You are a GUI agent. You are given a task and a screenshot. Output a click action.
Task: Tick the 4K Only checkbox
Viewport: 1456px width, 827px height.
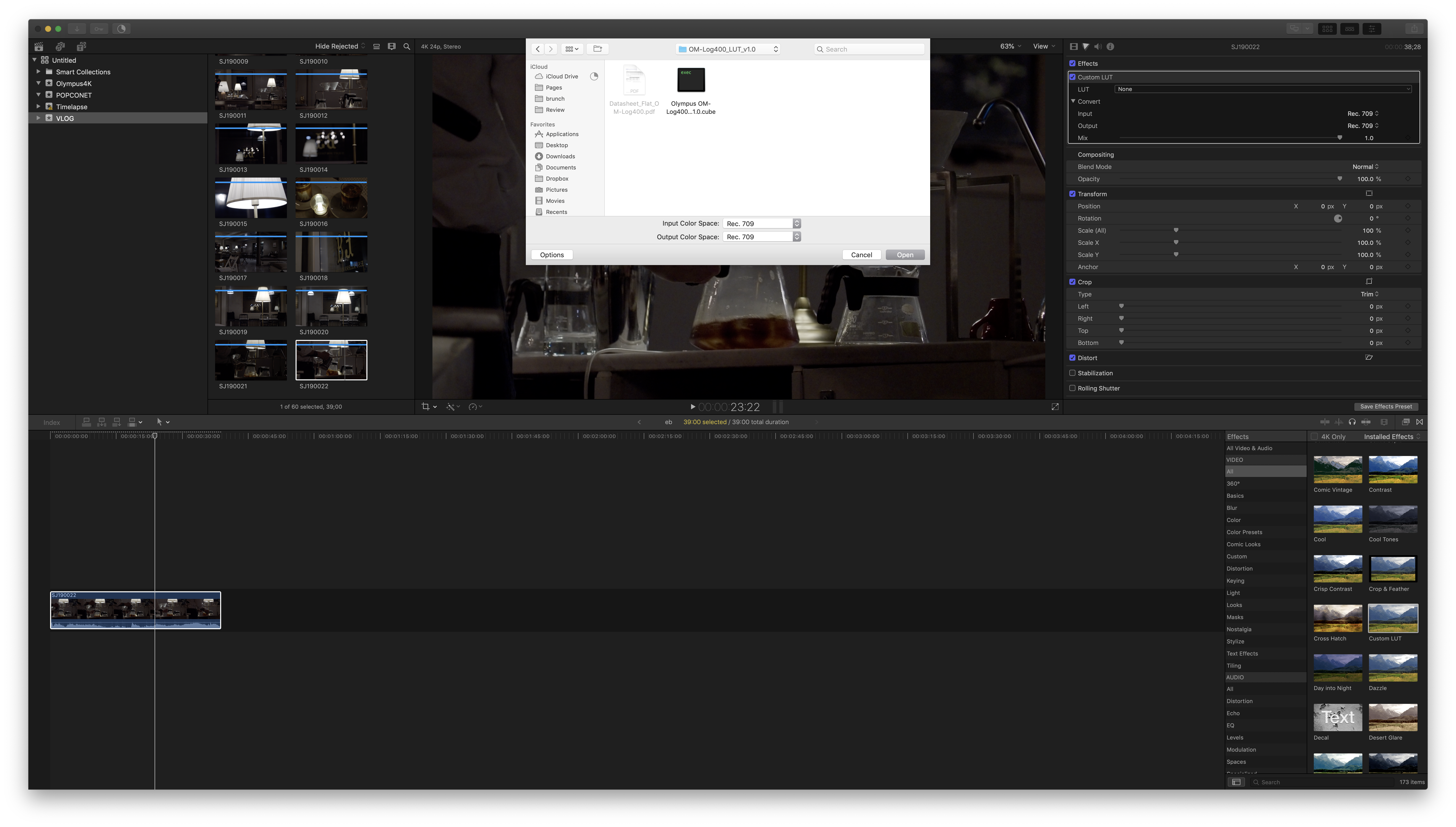coord(1315,437)
